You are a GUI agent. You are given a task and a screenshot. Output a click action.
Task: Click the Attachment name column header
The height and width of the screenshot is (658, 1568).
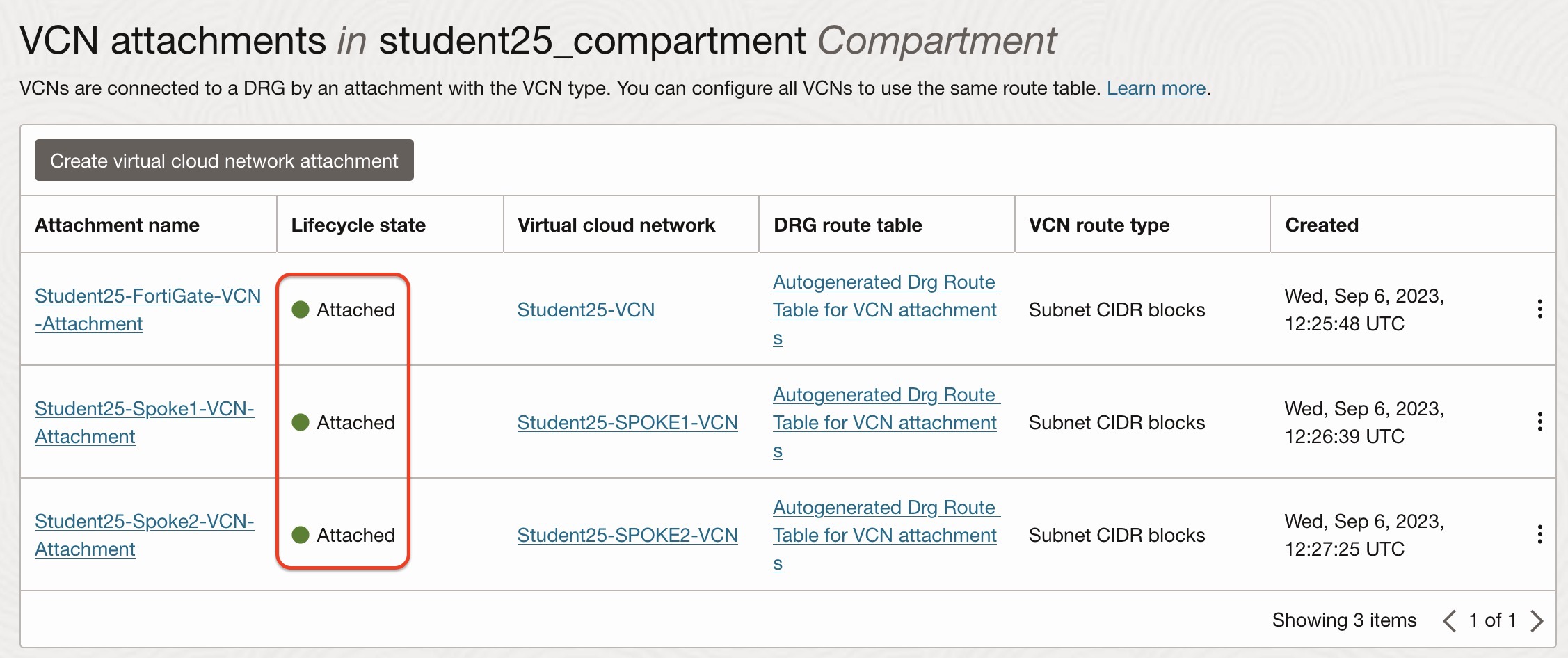click(117, 225)
